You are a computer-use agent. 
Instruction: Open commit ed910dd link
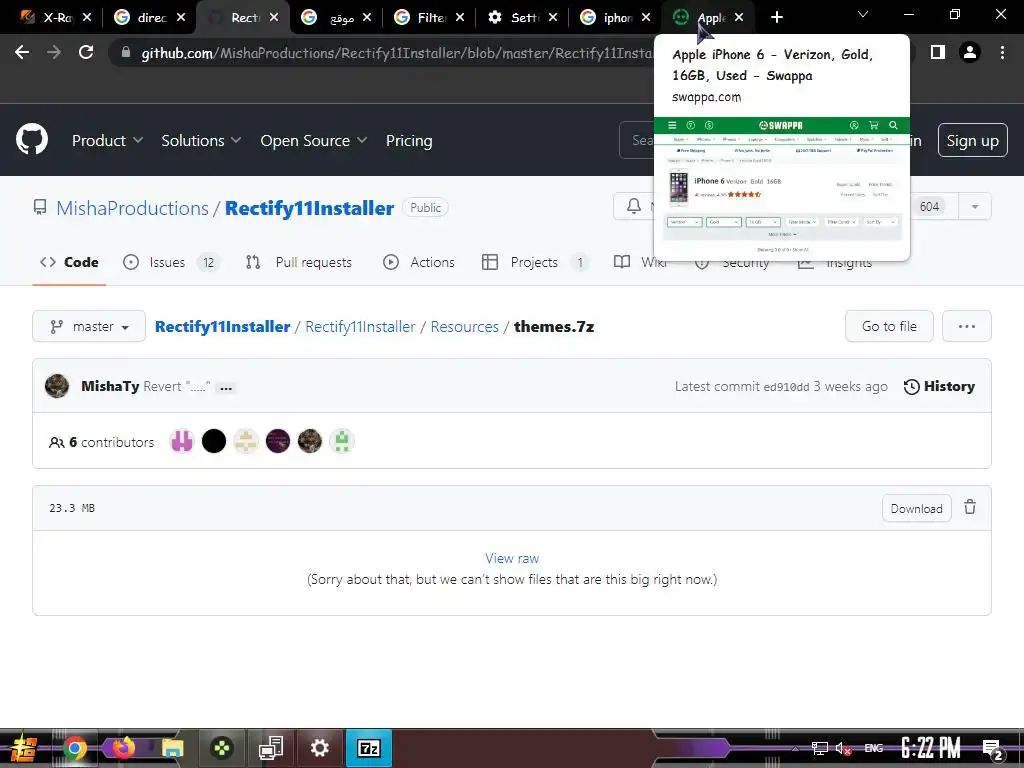coord(786,387)
